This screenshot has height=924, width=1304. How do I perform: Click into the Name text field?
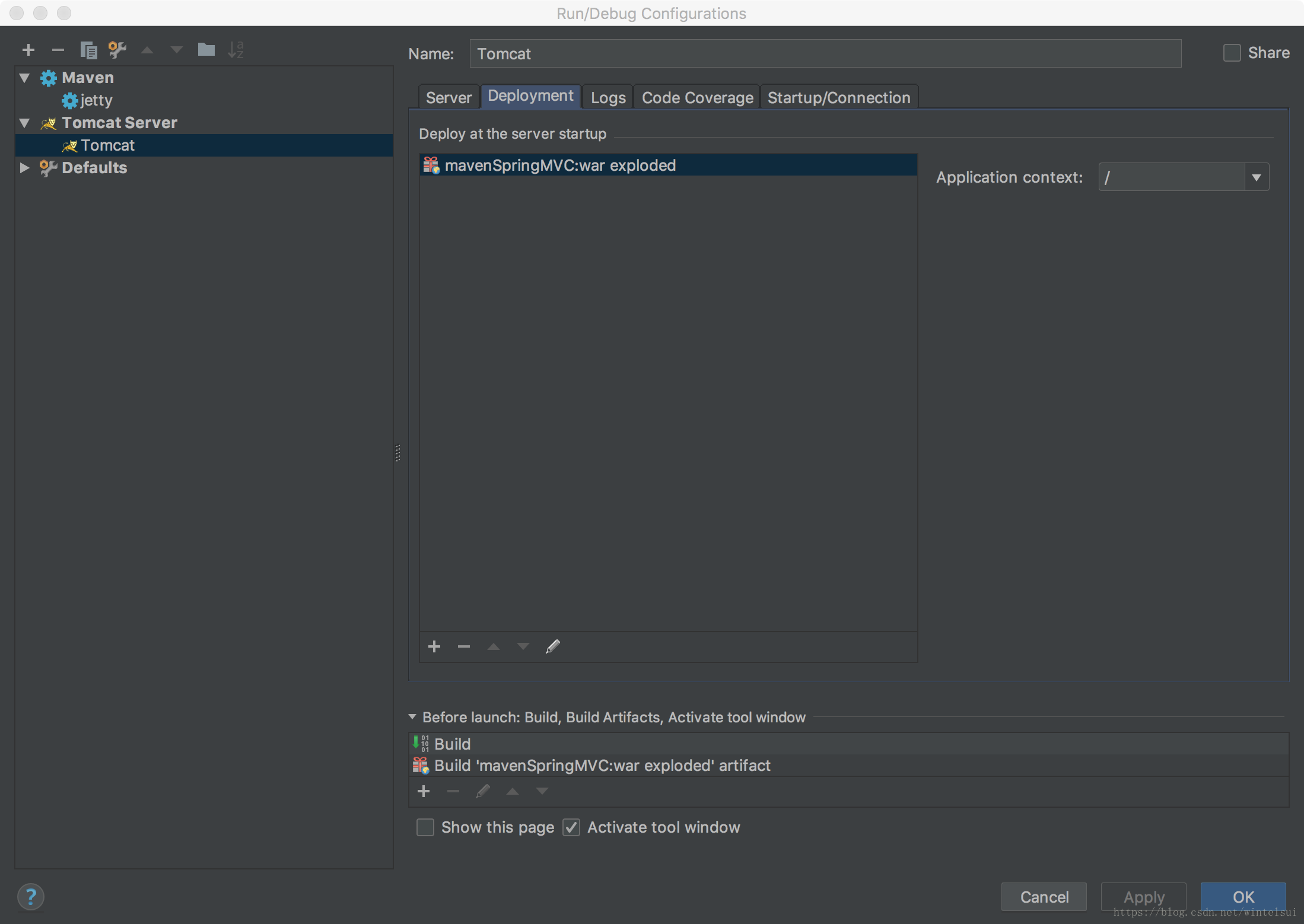pyautogui.click(x=825, y=54)
